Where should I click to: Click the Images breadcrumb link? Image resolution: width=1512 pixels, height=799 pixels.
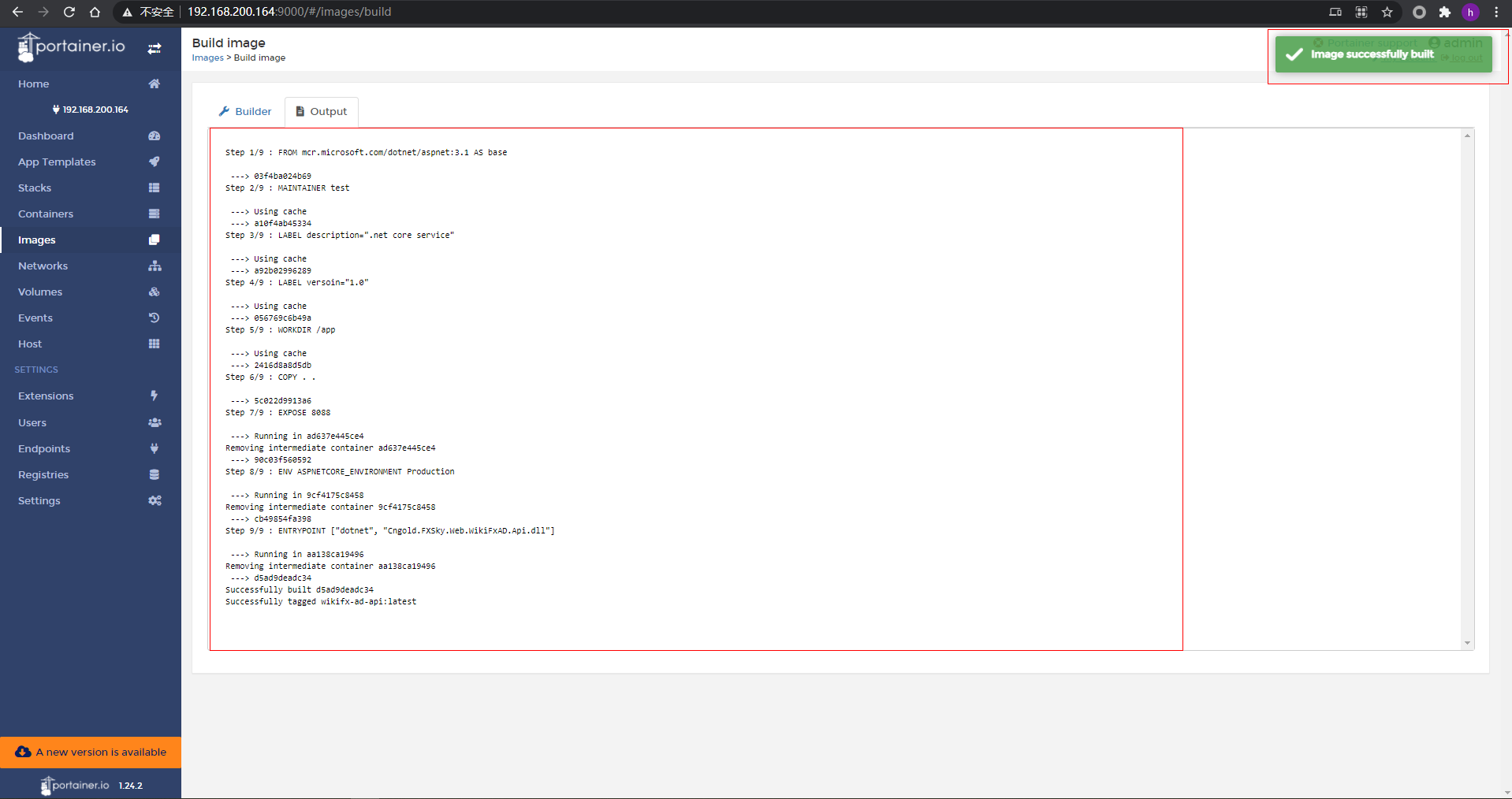tap(207, 58)
